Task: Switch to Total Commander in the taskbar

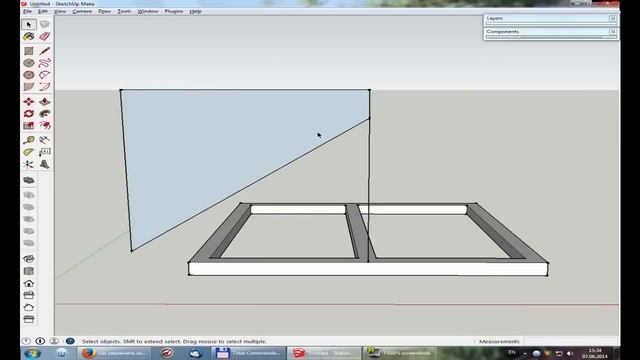Action: coord(248,353)
